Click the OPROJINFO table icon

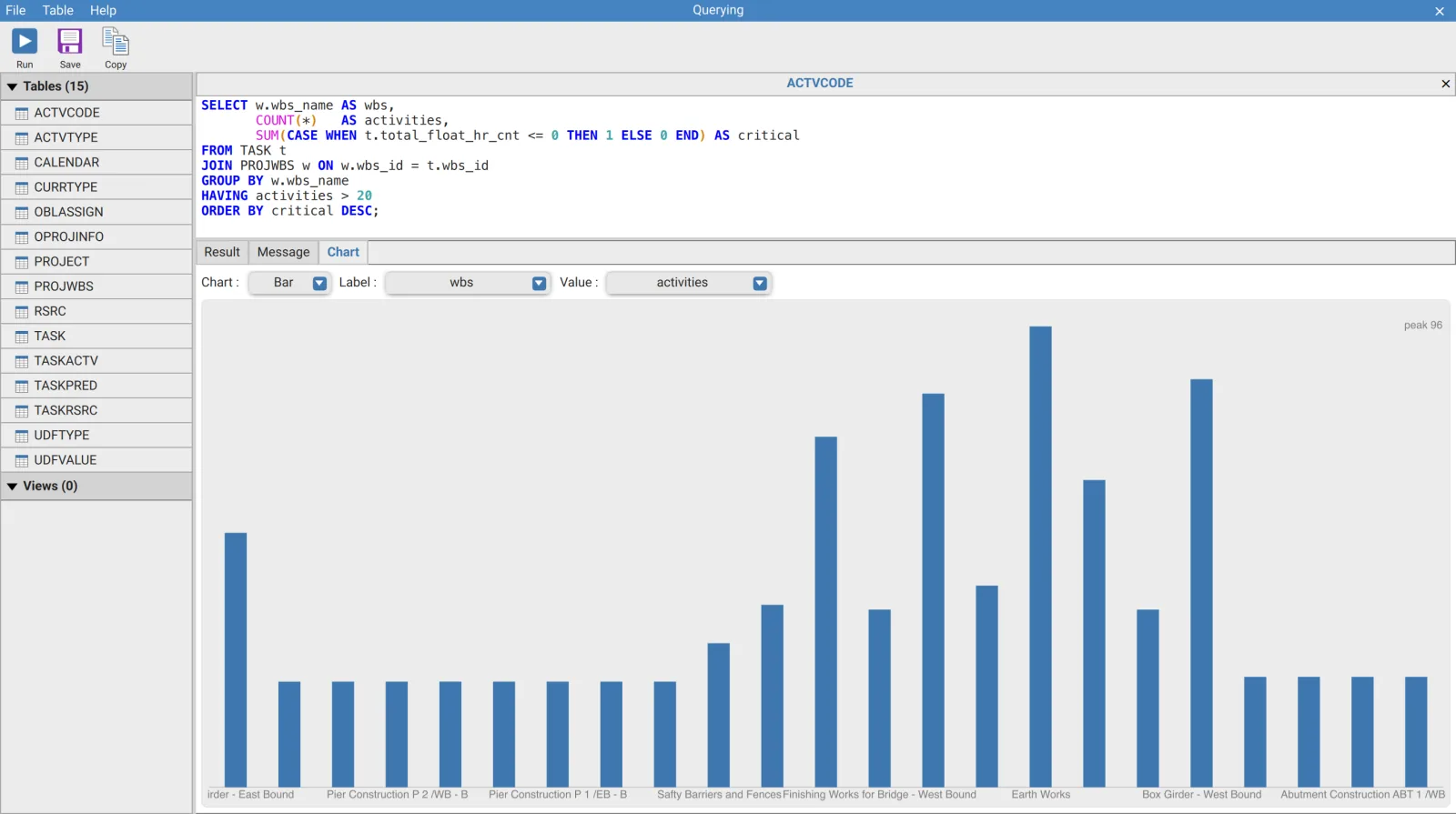pyautogui.click(x=22, y=237)
